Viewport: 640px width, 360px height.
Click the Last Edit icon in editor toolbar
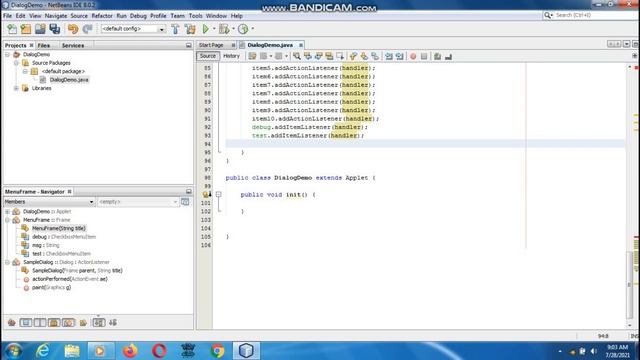pos(252,56)
